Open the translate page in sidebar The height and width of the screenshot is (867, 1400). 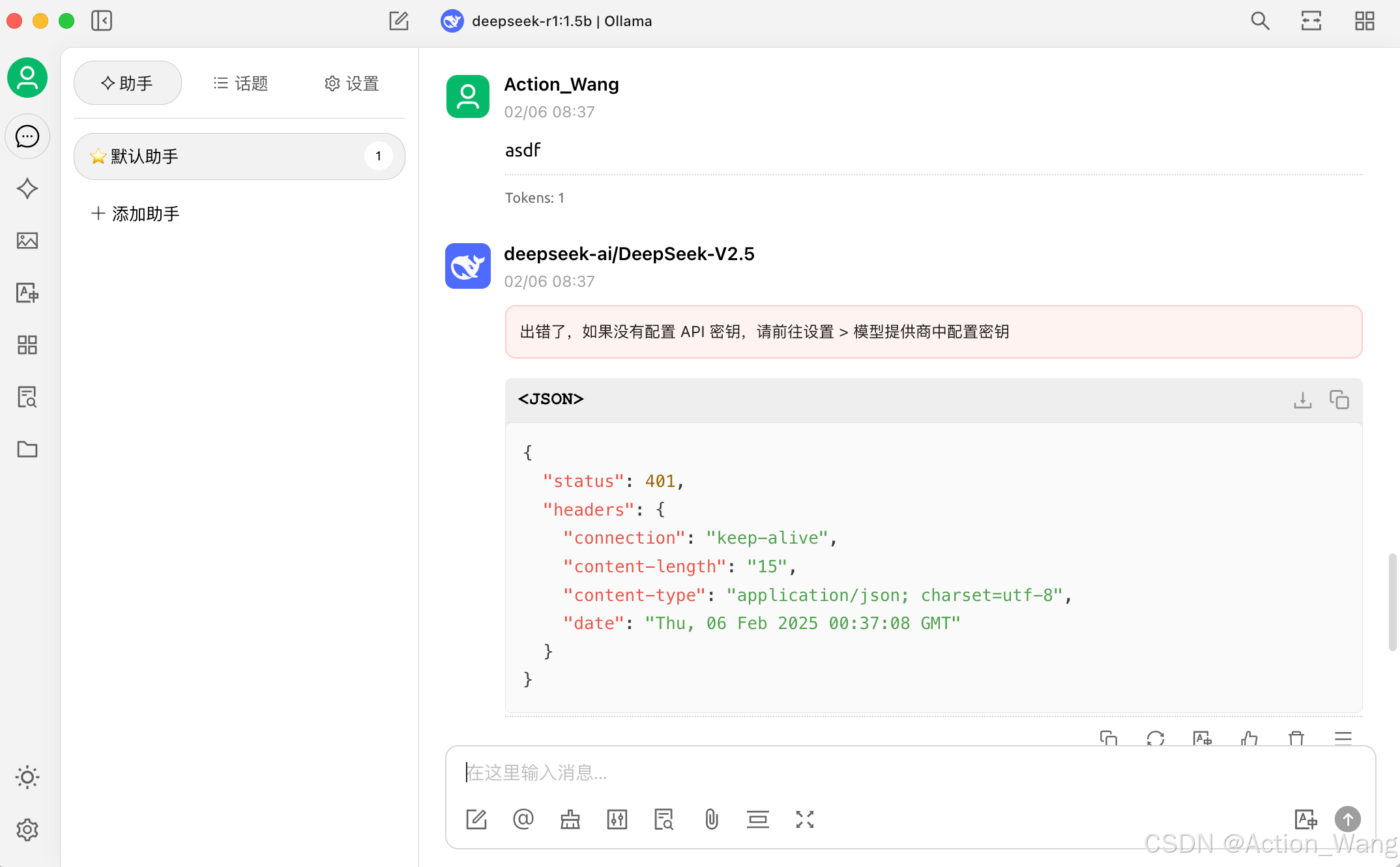27,293
